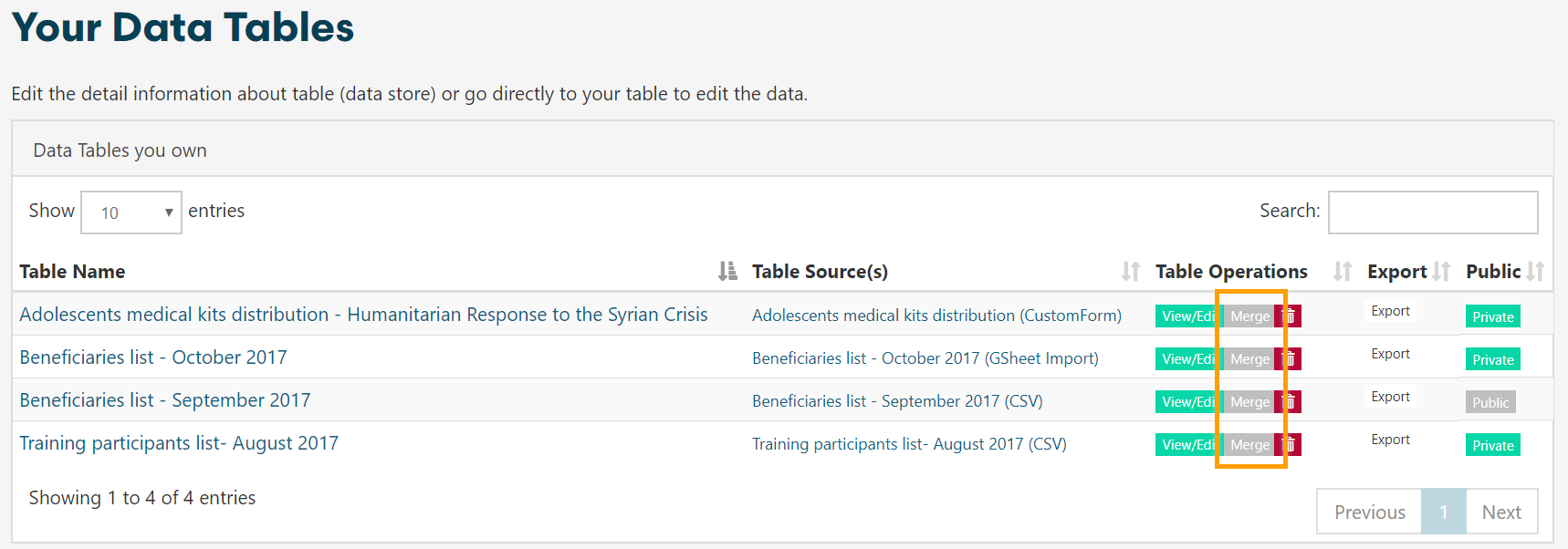Go to the Next page
1568x549 pixels.
(x=1501, y=513)
